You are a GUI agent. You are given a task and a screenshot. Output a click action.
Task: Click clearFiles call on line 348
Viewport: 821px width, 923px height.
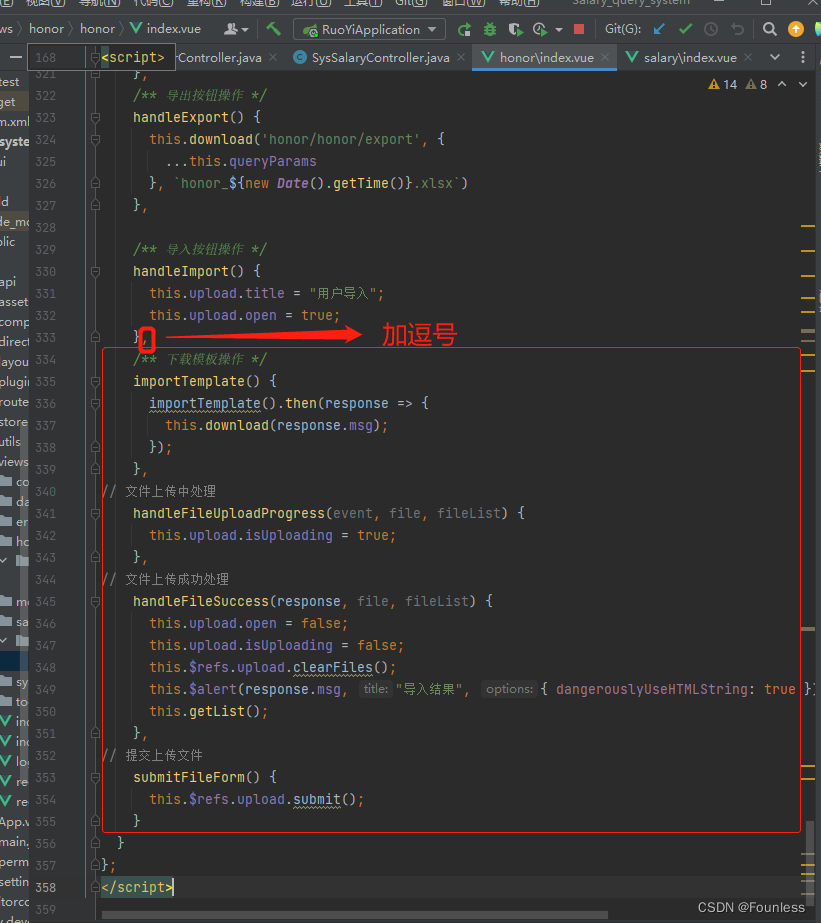[333, 667]
